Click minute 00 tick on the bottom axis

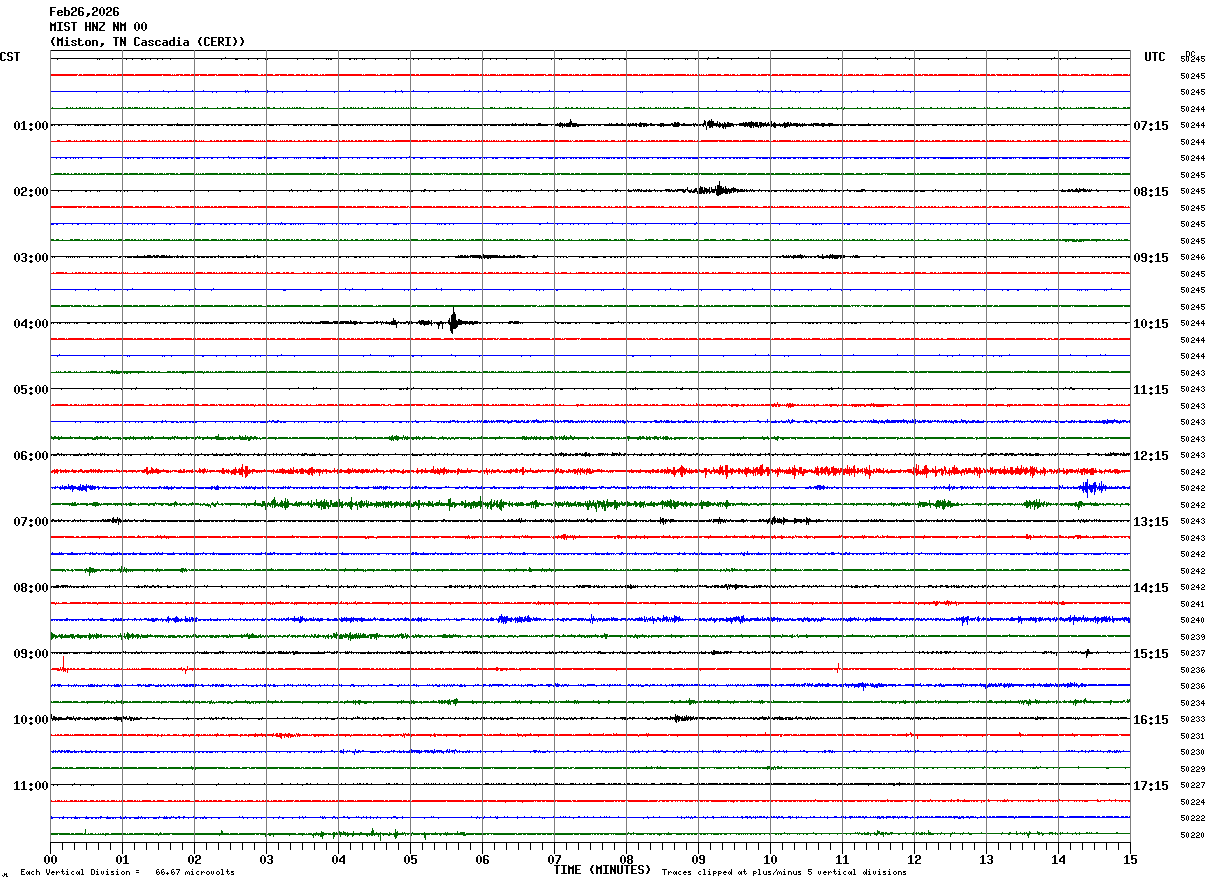pyautogui.click(x=51, y=859)
